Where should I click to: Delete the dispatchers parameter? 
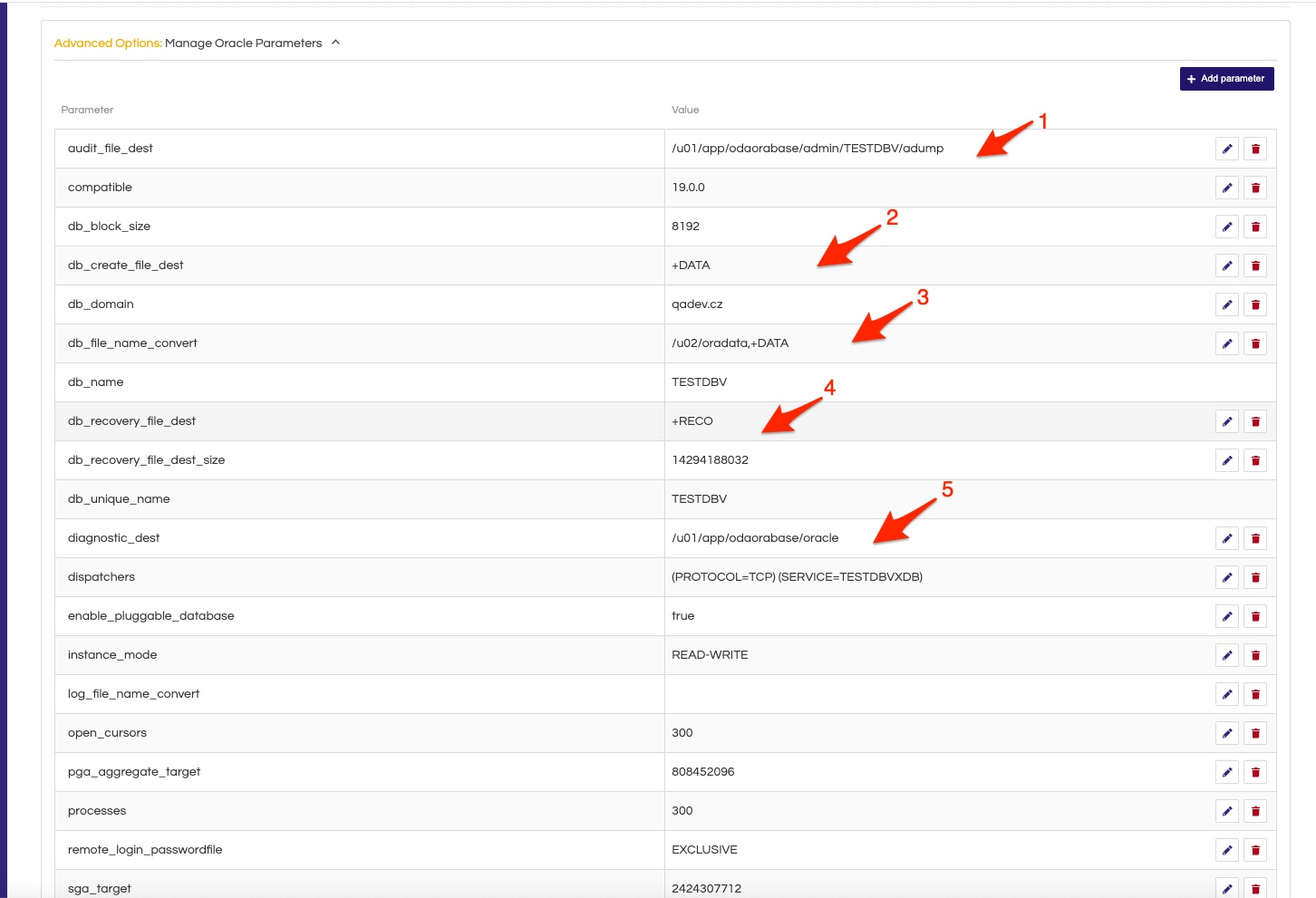(x=1254, y=577)
